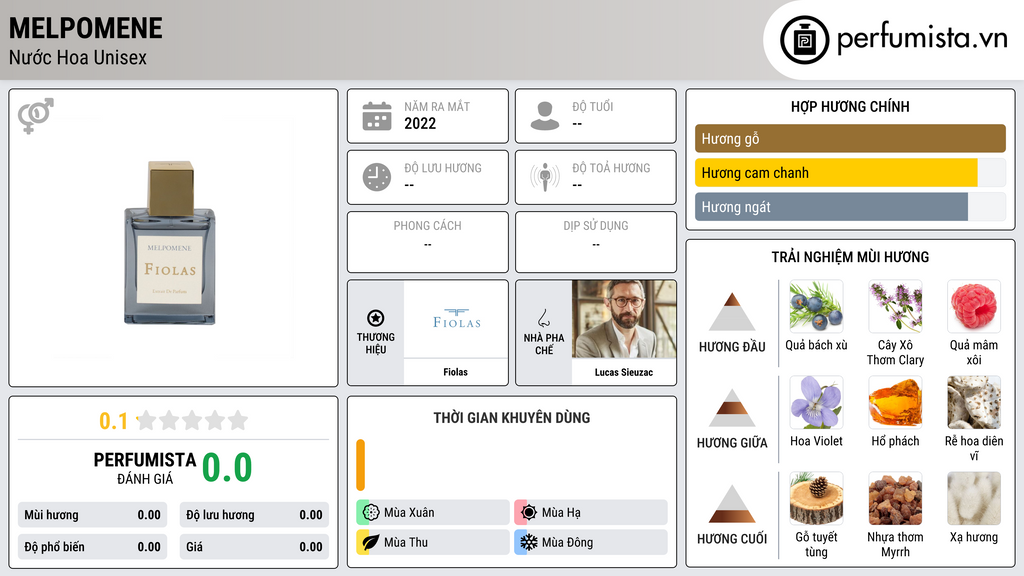Click the unisex gender symbol icon
This screenshot has width=1024, height=576.
pos(36,116)
